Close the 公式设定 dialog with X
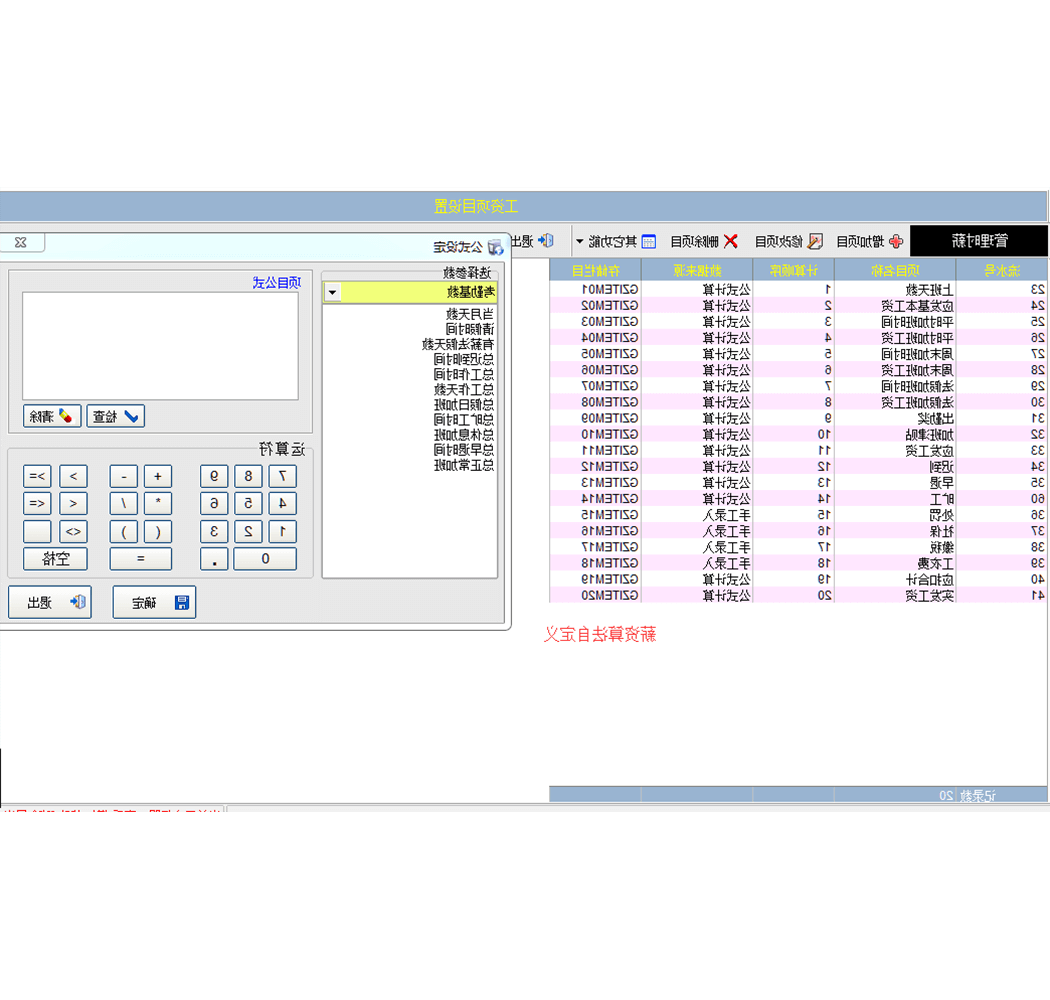1050x1000 pixels. click(x=21, y=243)
